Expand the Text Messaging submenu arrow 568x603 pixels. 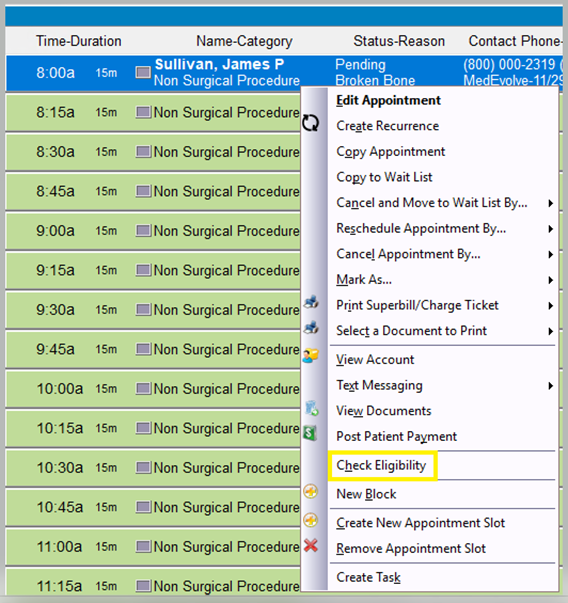click(x=551, y=386)
